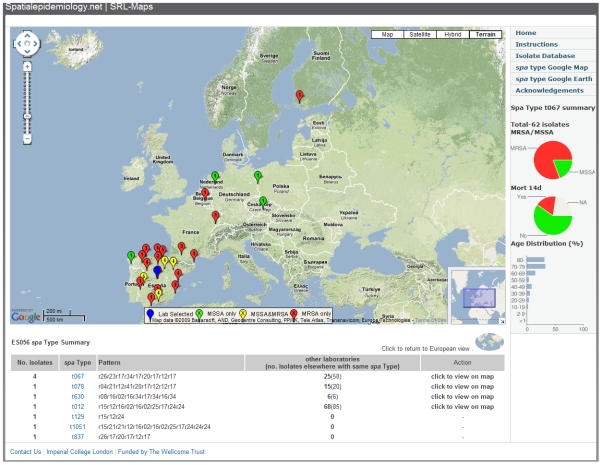Select the yellow marker in Portugal
The height and width of the screenshot is (465, 602).
click(x=144, y=276)
